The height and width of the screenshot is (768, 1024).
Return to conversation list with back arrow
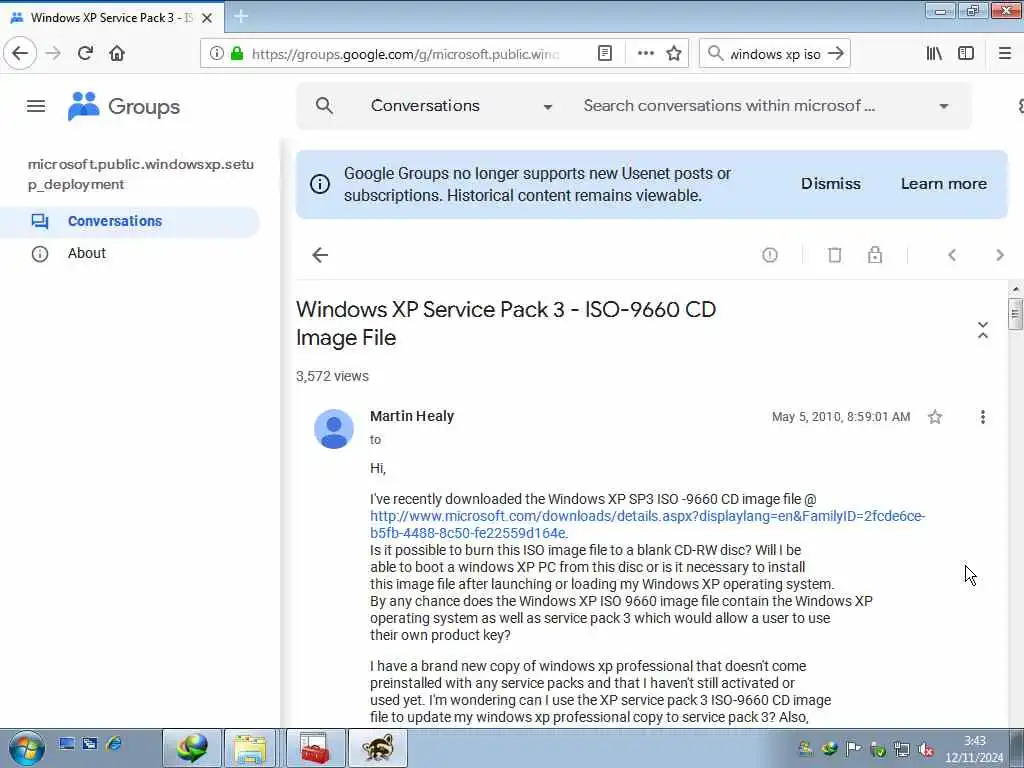point(320,255)
